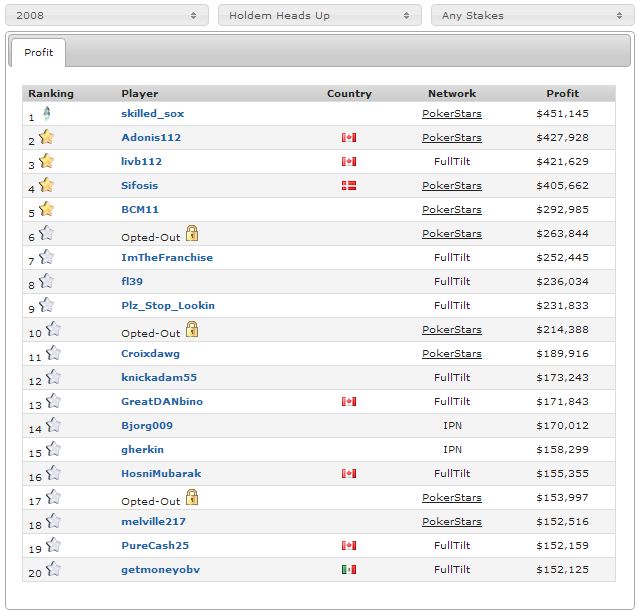Open the 2008 year dropdown
642x612 pixels.
pos(107,16)
